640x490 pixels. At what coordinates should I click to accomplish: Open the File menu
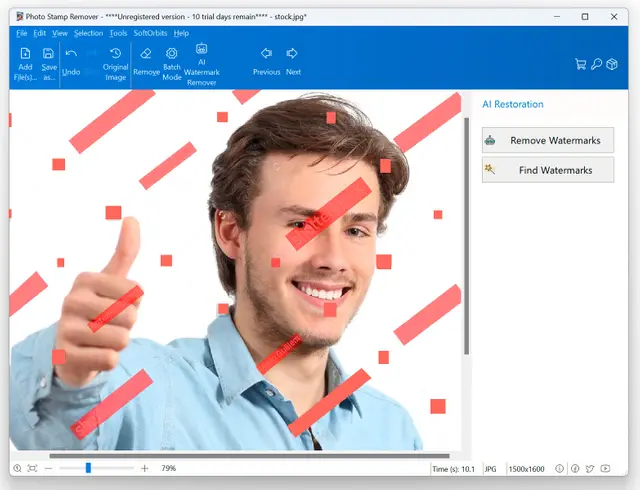pyautogui.click(x=22, y=33)
